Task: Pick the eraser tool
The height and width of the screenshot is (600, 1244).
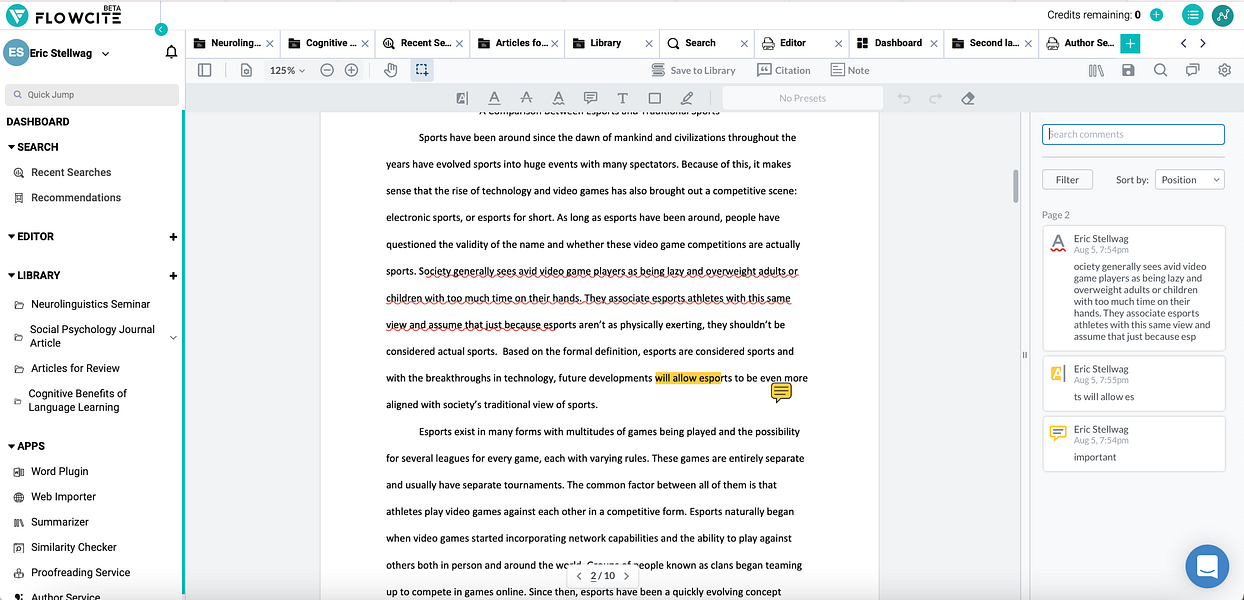Action: coord(967,98)
